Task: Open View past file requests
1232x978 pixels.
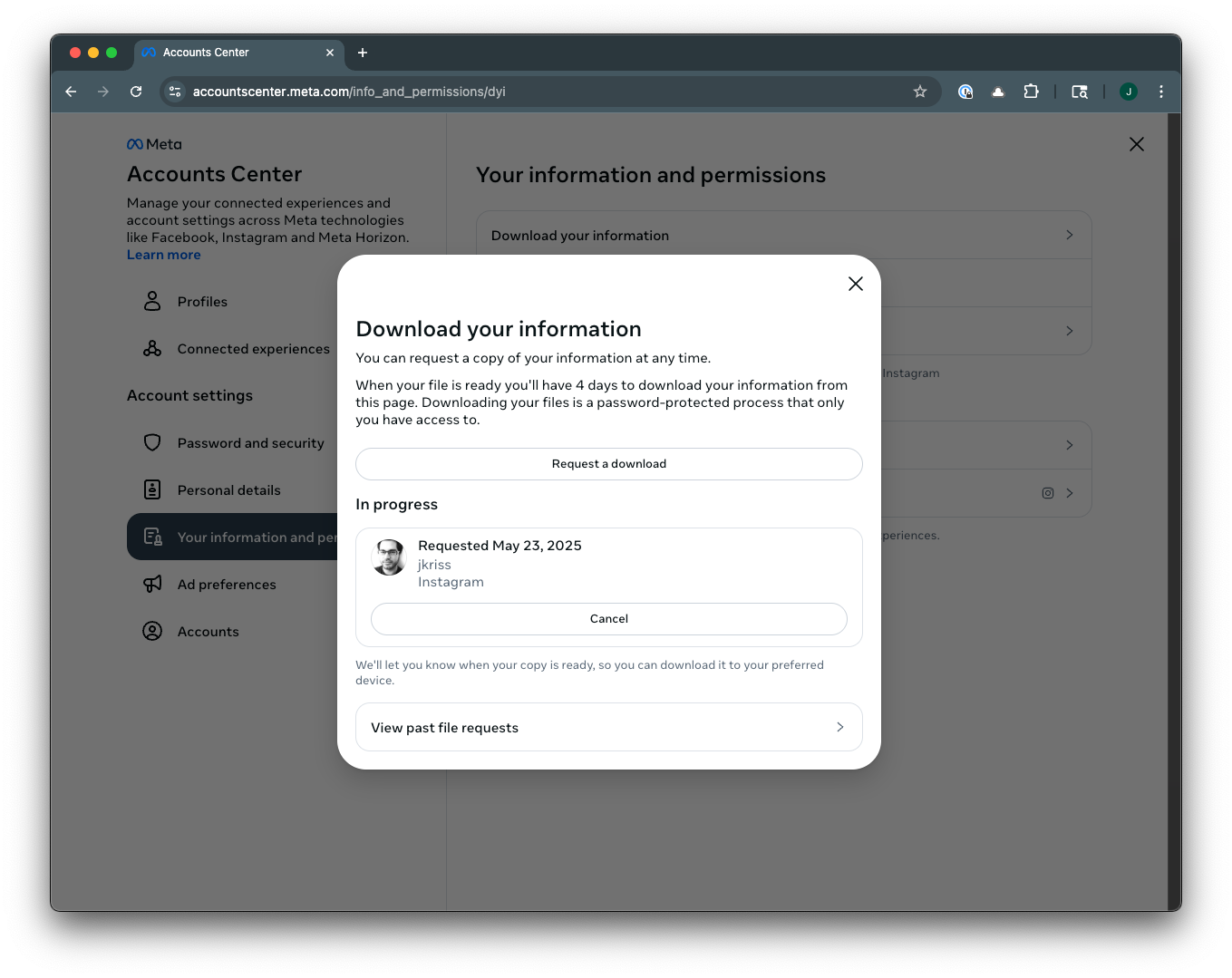Action: click(609, 727)
